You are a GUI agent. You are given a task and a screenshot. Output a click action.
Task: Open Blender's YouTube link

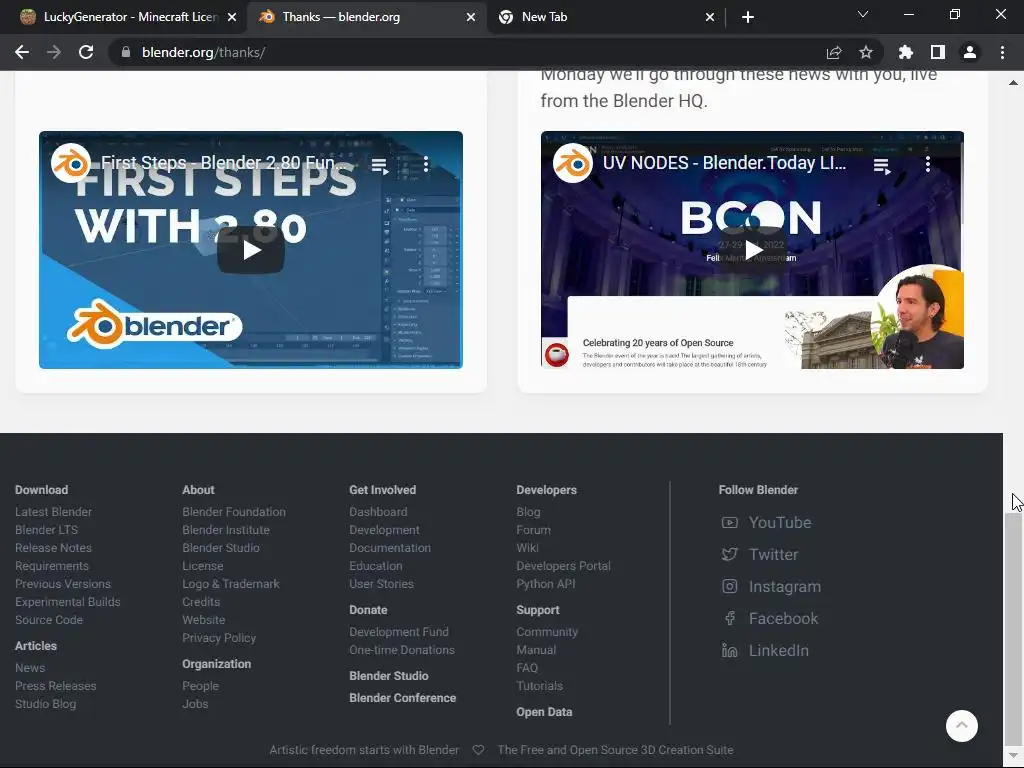pos(780,522)
